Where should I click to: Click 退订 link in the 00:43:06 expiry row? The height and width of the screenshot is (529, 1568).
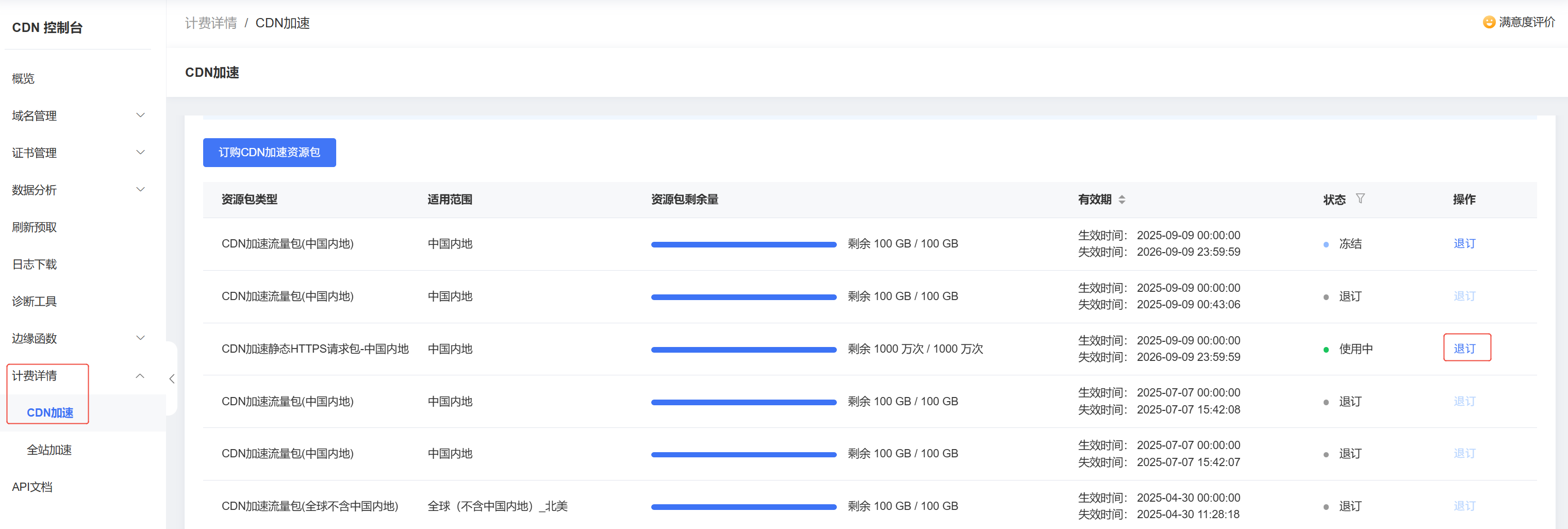pos(1464,296)
